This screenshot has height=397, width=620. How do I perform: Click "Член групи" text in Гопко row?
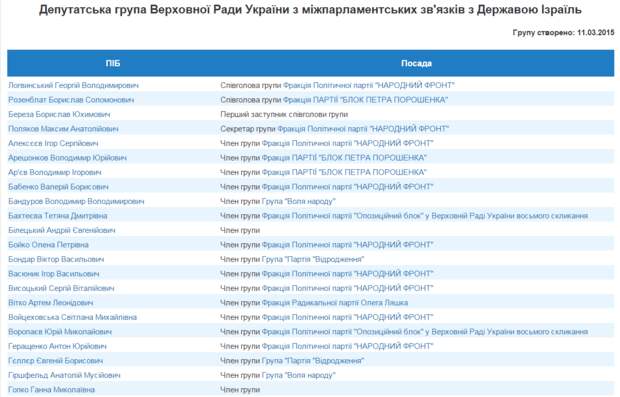pyautogui.click(x=240, y=390)
